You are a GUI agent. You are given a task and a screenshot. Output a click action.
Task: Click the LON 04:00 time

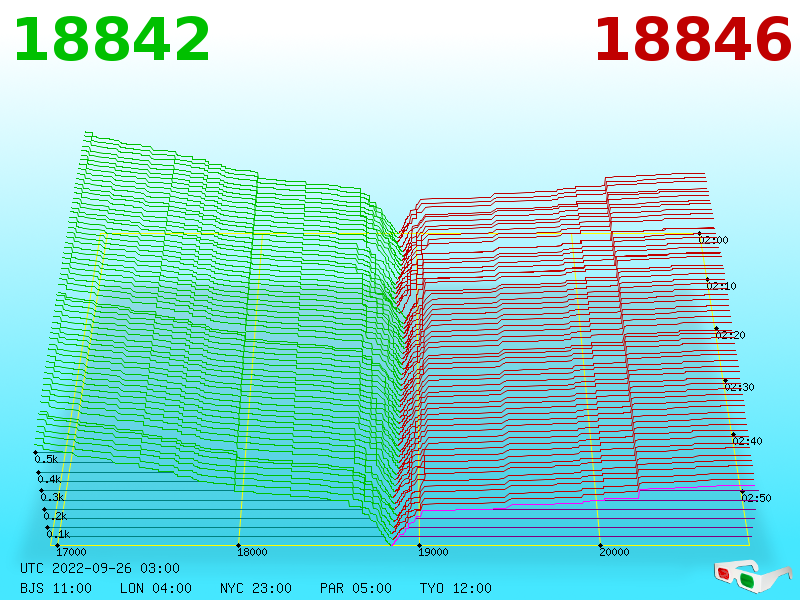[156, 588]
